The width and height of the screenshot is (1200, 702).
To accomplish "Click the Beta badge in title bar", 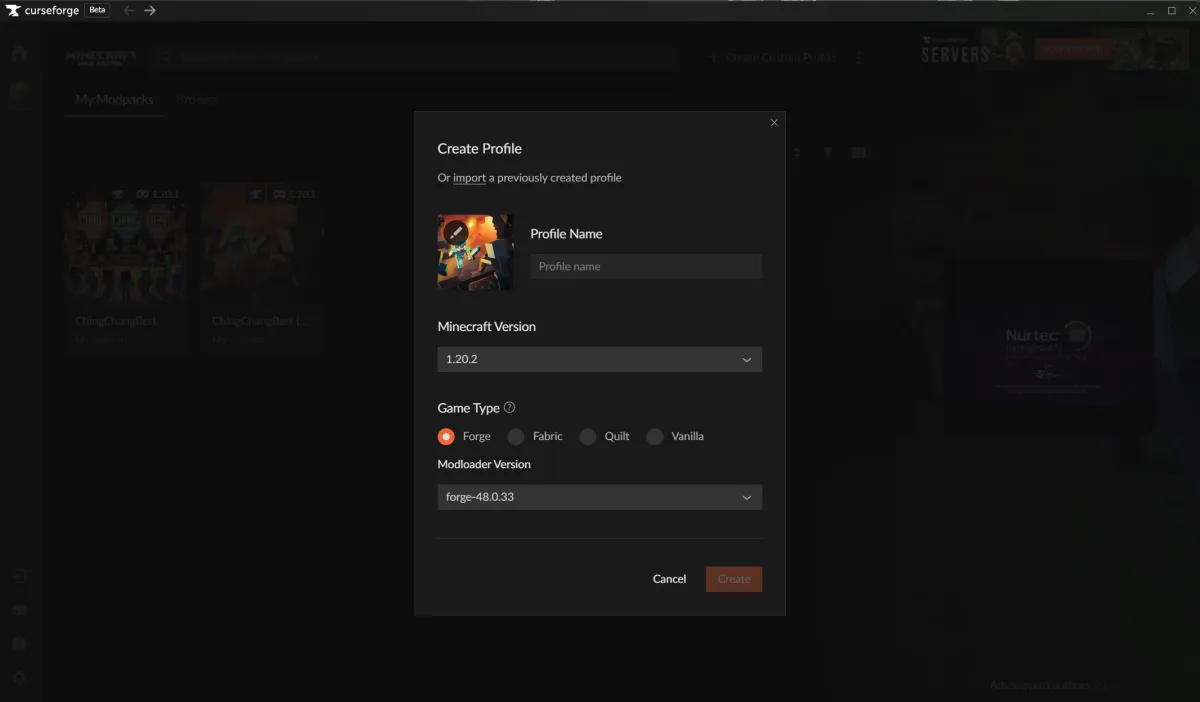I will tap(98, 10).
